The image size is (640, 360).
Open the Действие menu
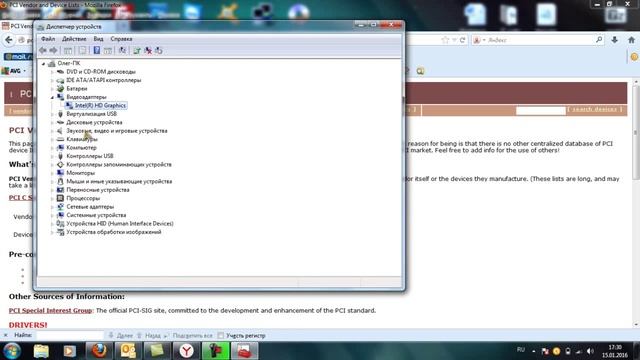click(x=74, y=39)
